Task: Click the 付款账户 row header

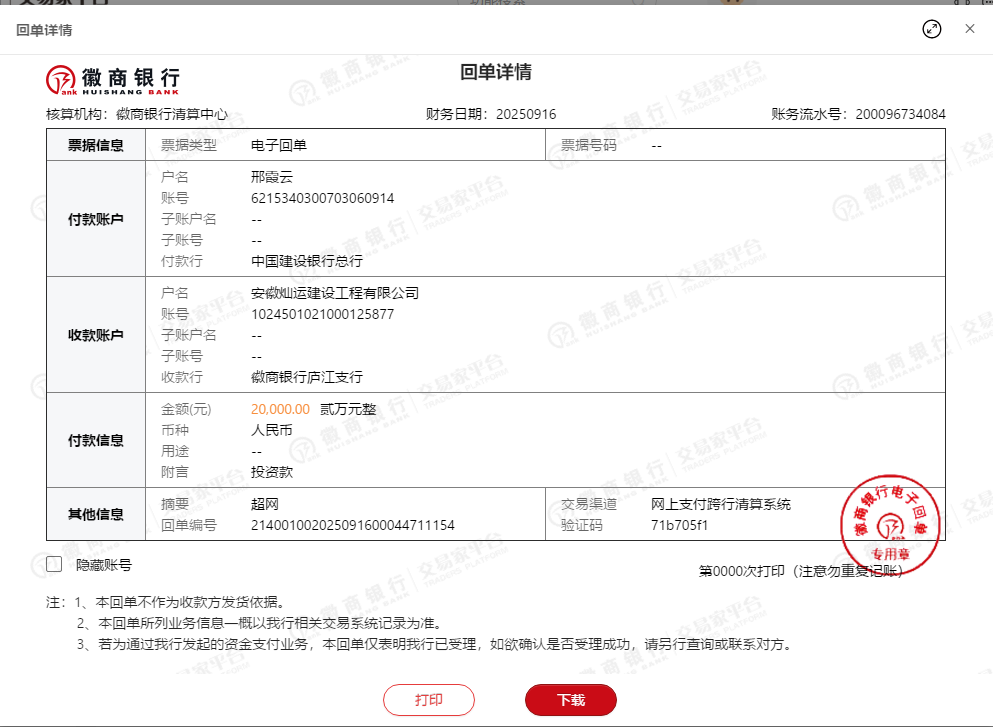Action: click(x=96, y=219)
